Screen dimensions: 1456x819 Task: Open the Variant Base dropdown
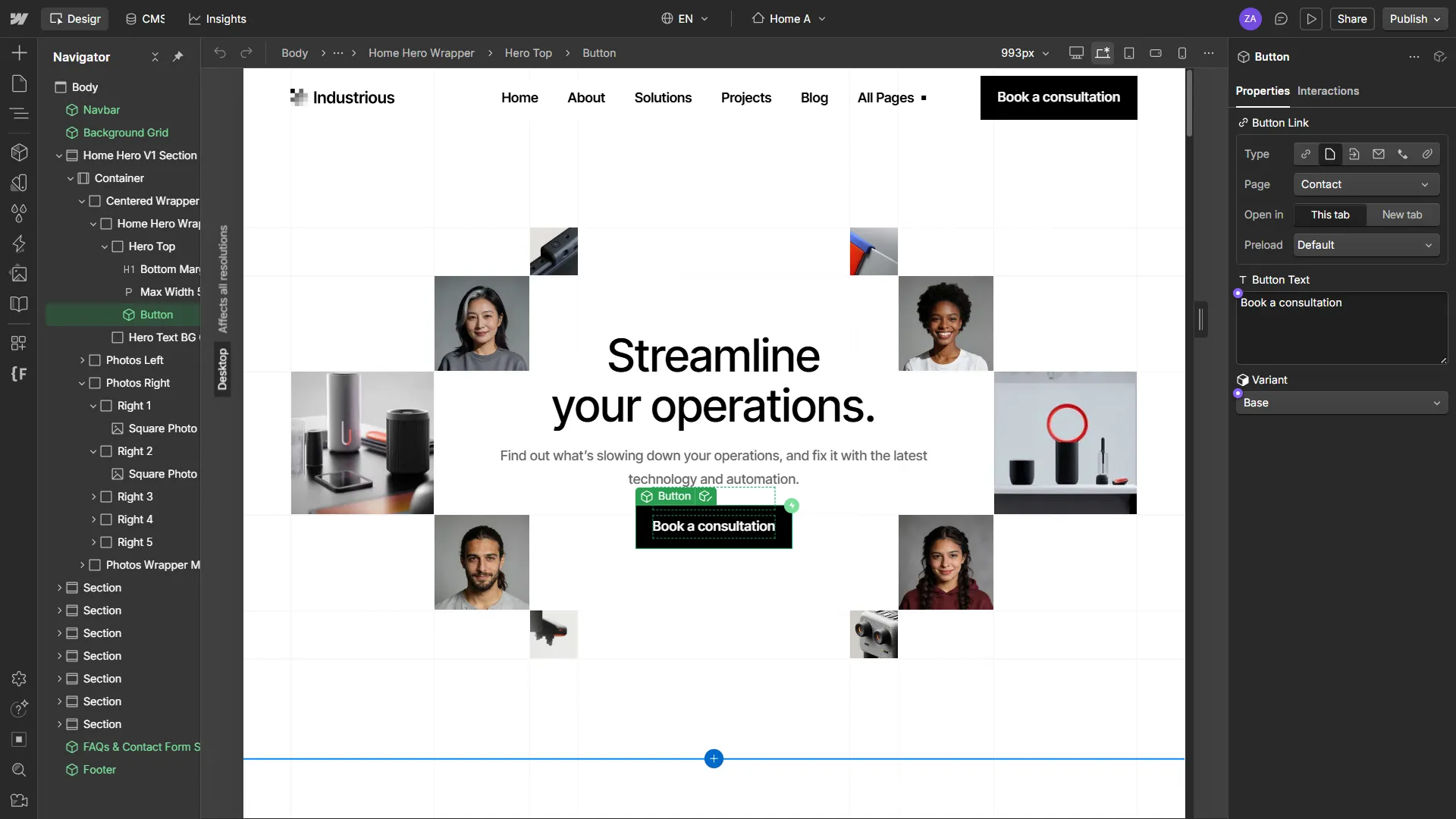1341,403
